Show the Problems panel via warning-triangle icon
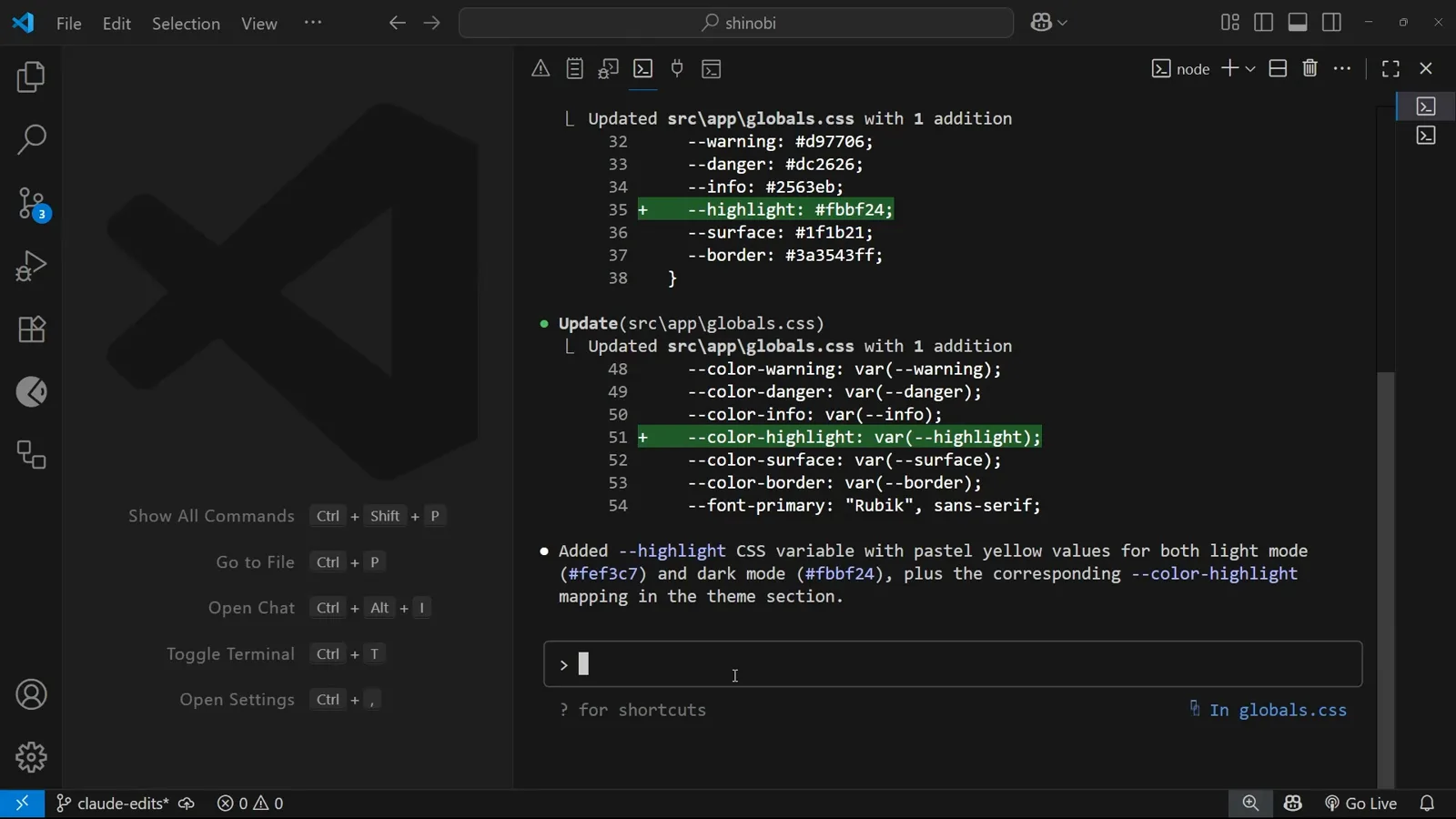 (541, 68)
